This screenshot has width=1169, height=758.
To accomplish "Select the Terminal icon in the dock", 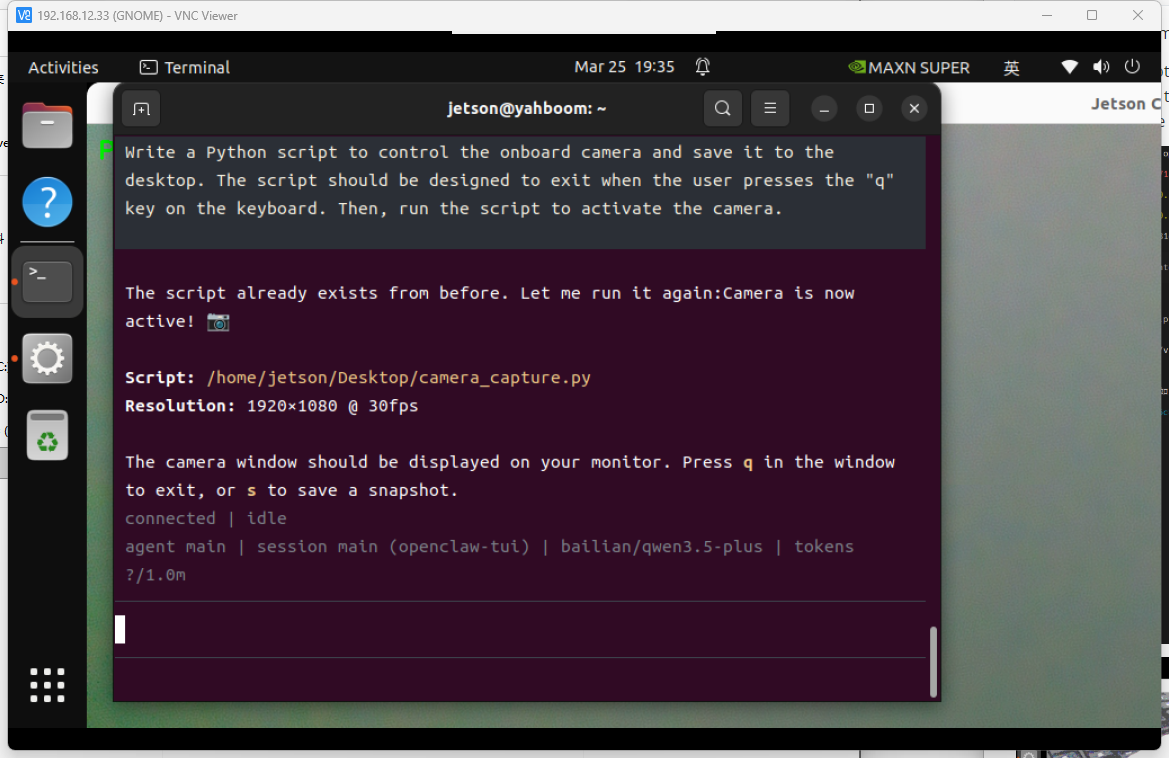I will (x=47, y=281).
